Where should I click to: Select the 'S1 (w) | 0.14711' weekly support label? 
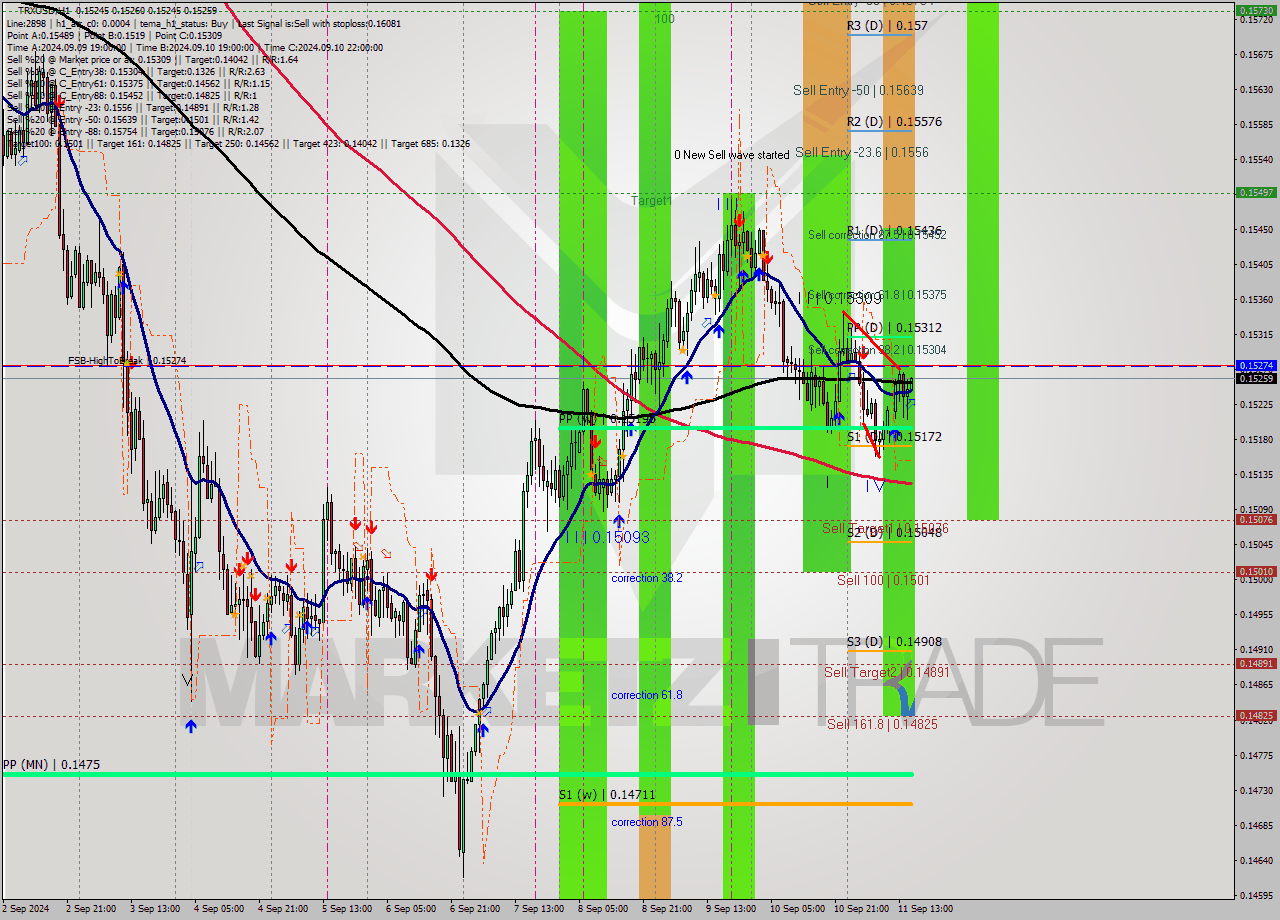pyautogui.click(x=606, y=795)
